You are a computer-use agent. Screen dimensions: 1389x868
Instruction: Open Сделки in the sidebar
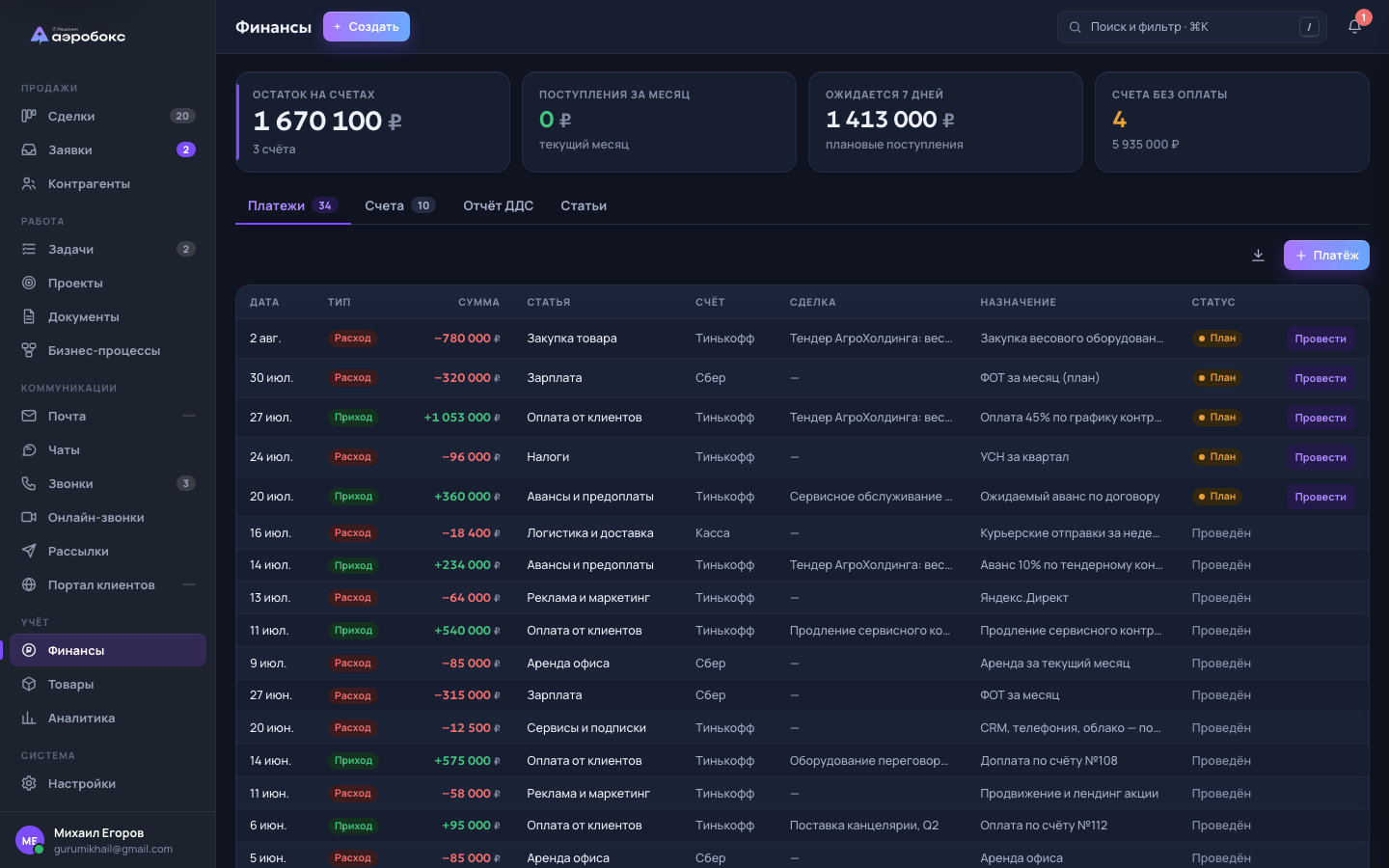point(108,116)
